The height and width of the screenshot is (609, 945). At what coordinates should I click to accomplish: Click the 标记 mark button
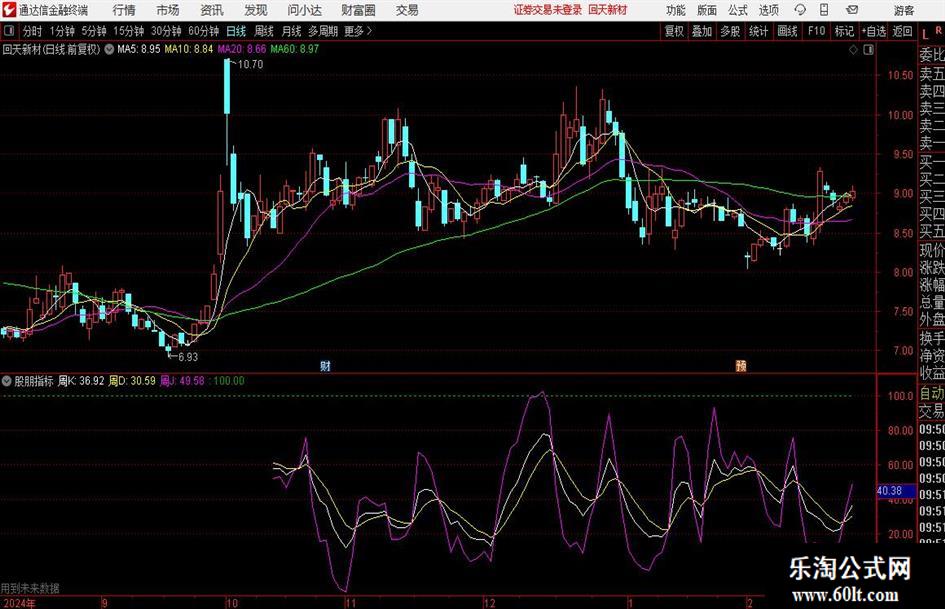pos(844,31)
